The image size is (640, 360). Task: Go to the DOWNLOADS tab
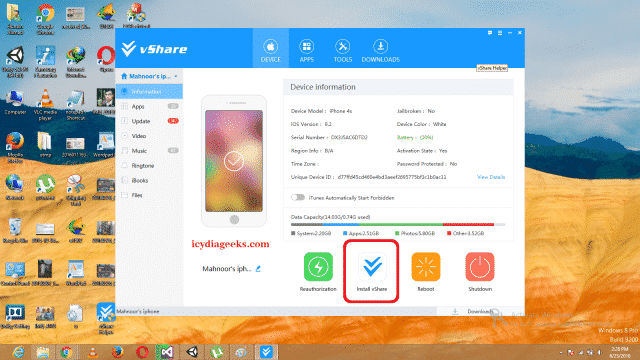coord(380,51)
